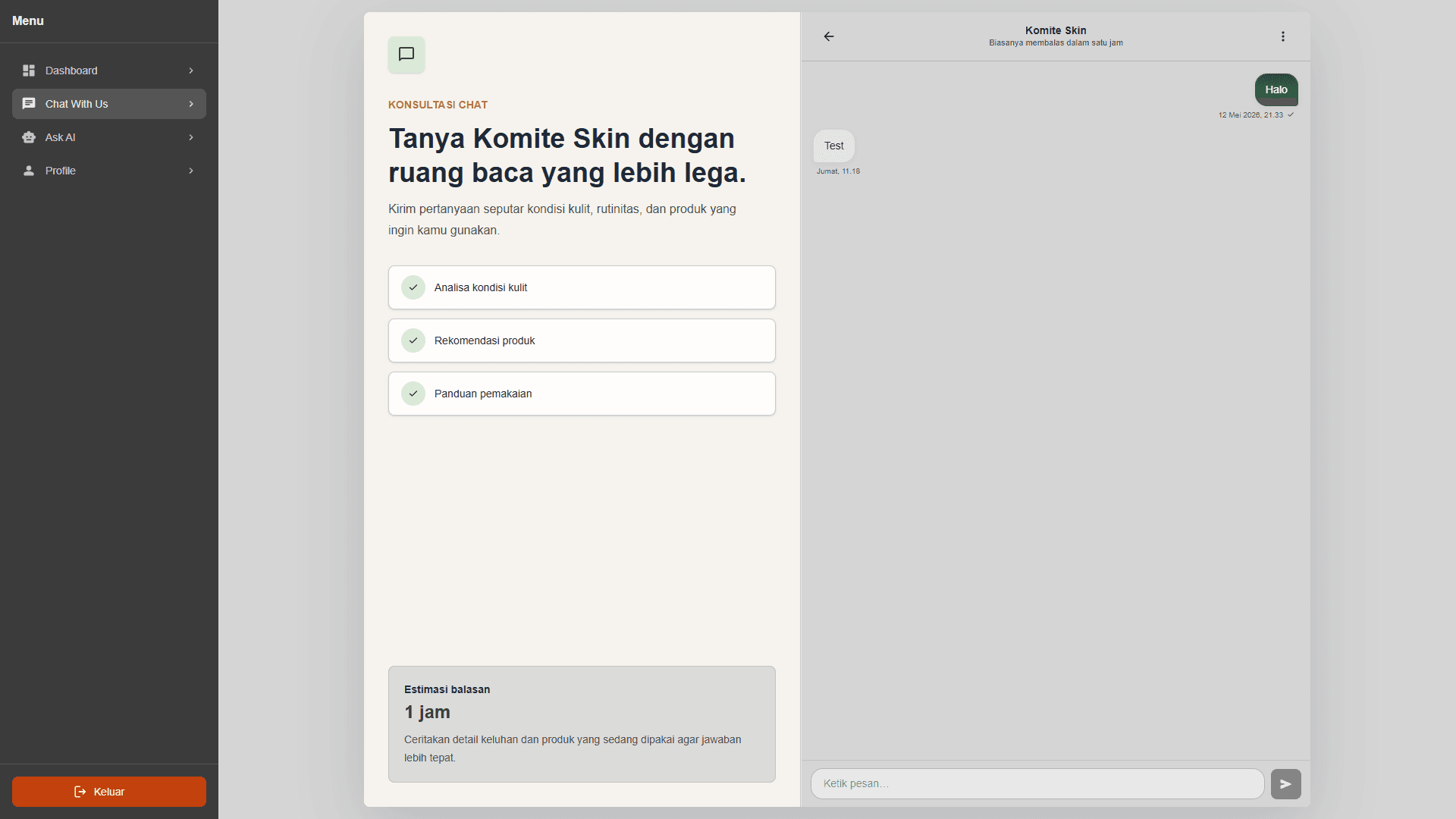This screenshot has width=1456, height=819.
Task: Go back using the arrow in chat header
Action: tap(829, 36)
